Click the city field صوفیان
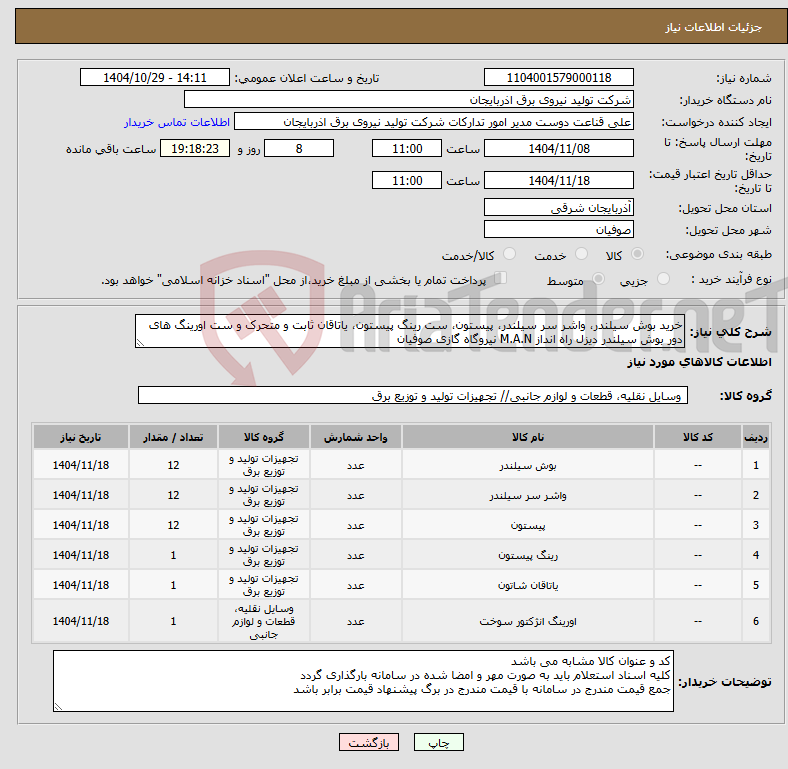 (558, 229)
